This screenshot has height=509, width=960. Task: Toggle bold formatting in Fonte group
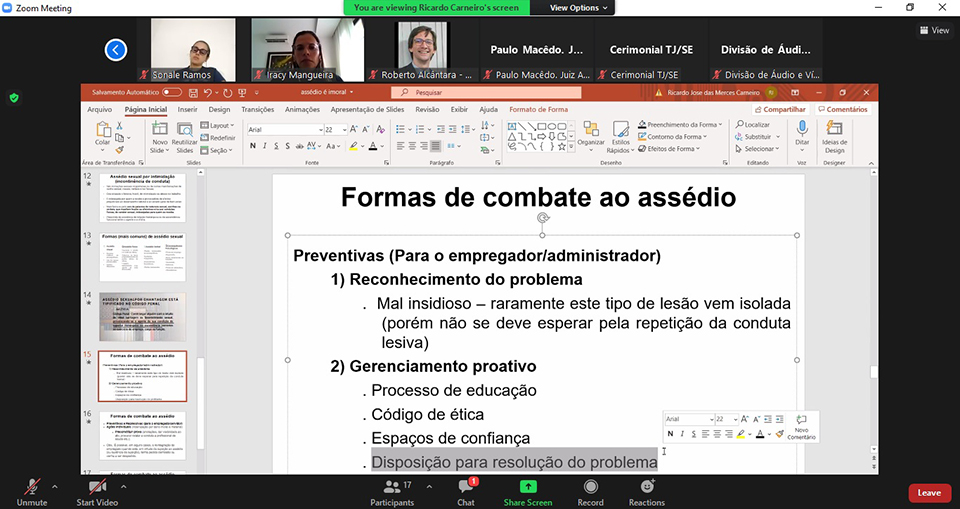click(252, 146)
